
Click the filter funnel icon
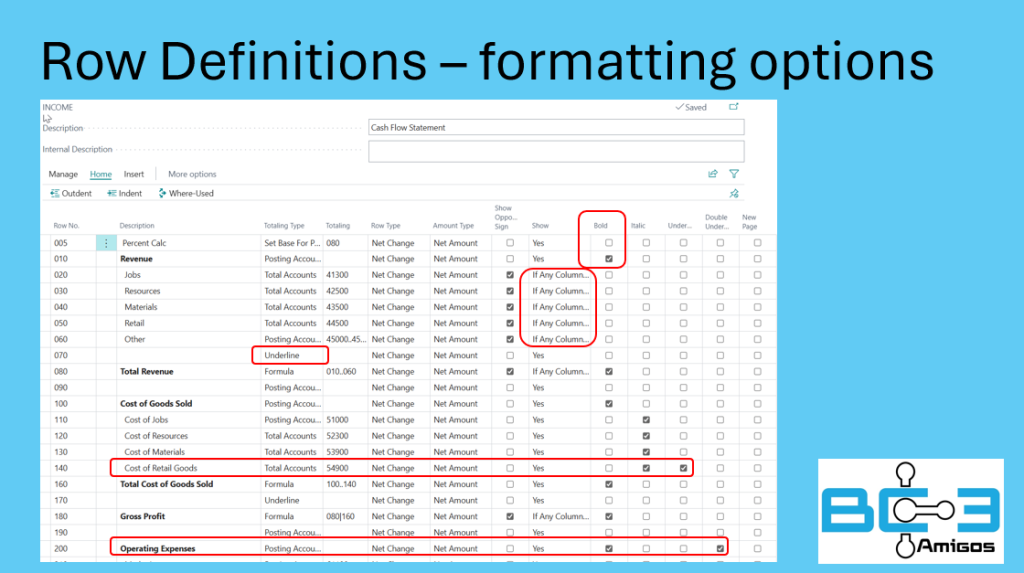pos(734,174)
